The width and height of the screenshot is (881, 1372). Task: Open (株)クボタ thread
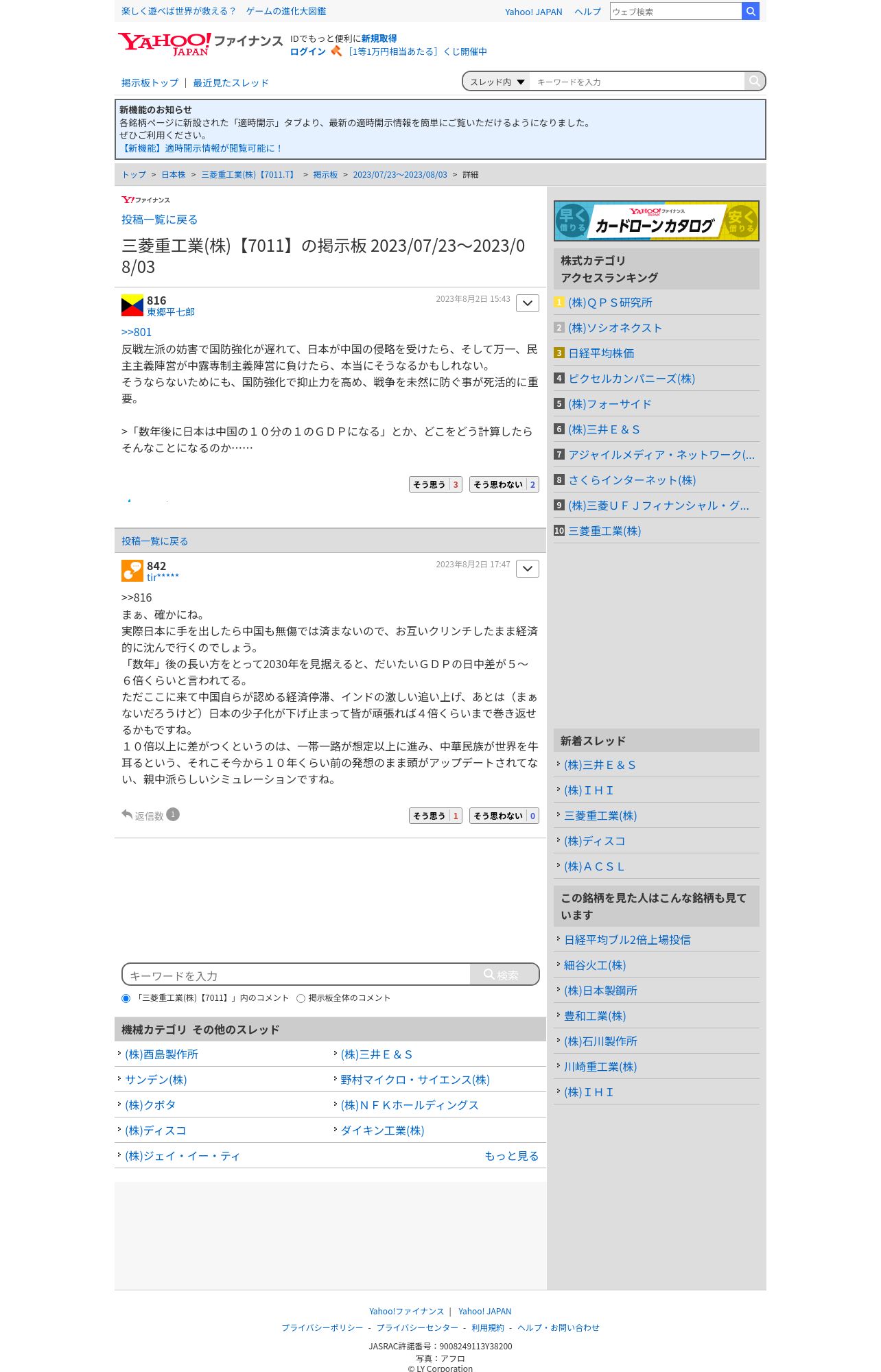coord(150,1105)
